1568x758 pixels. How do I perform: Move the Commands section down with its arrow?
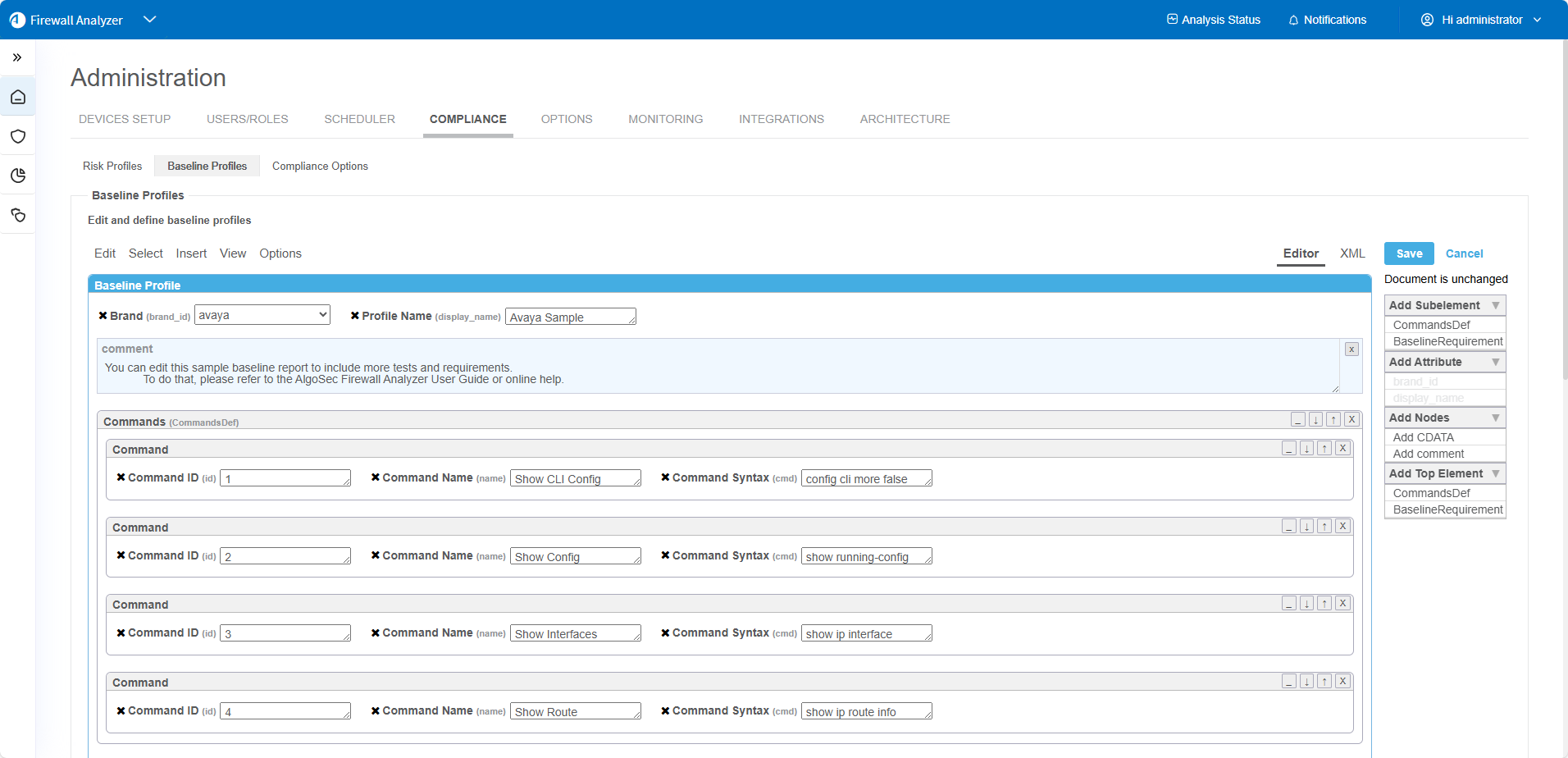(1315, 420)
